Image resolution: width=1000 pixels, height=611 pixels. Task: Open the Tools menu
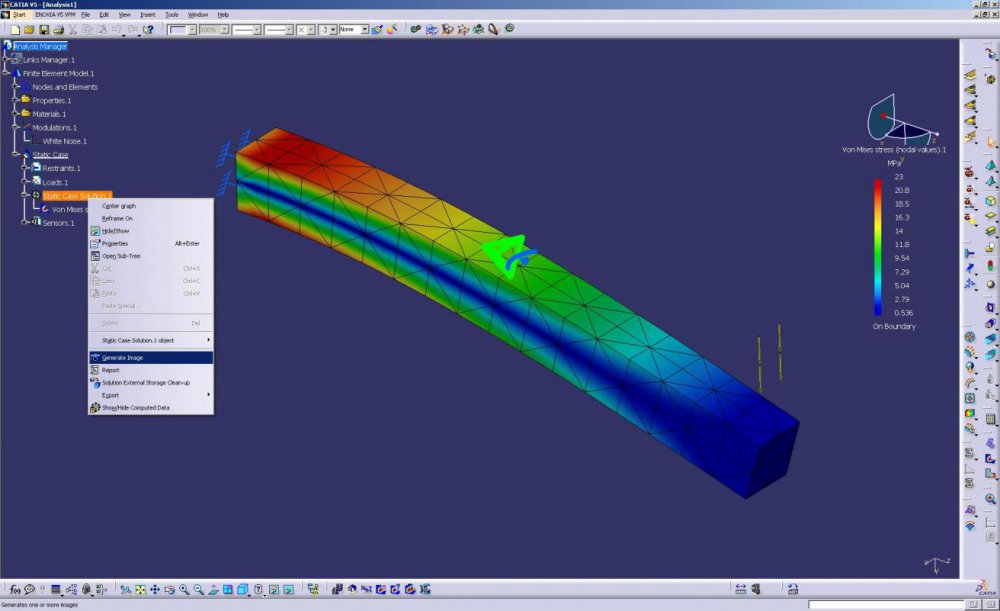(172, 15)
